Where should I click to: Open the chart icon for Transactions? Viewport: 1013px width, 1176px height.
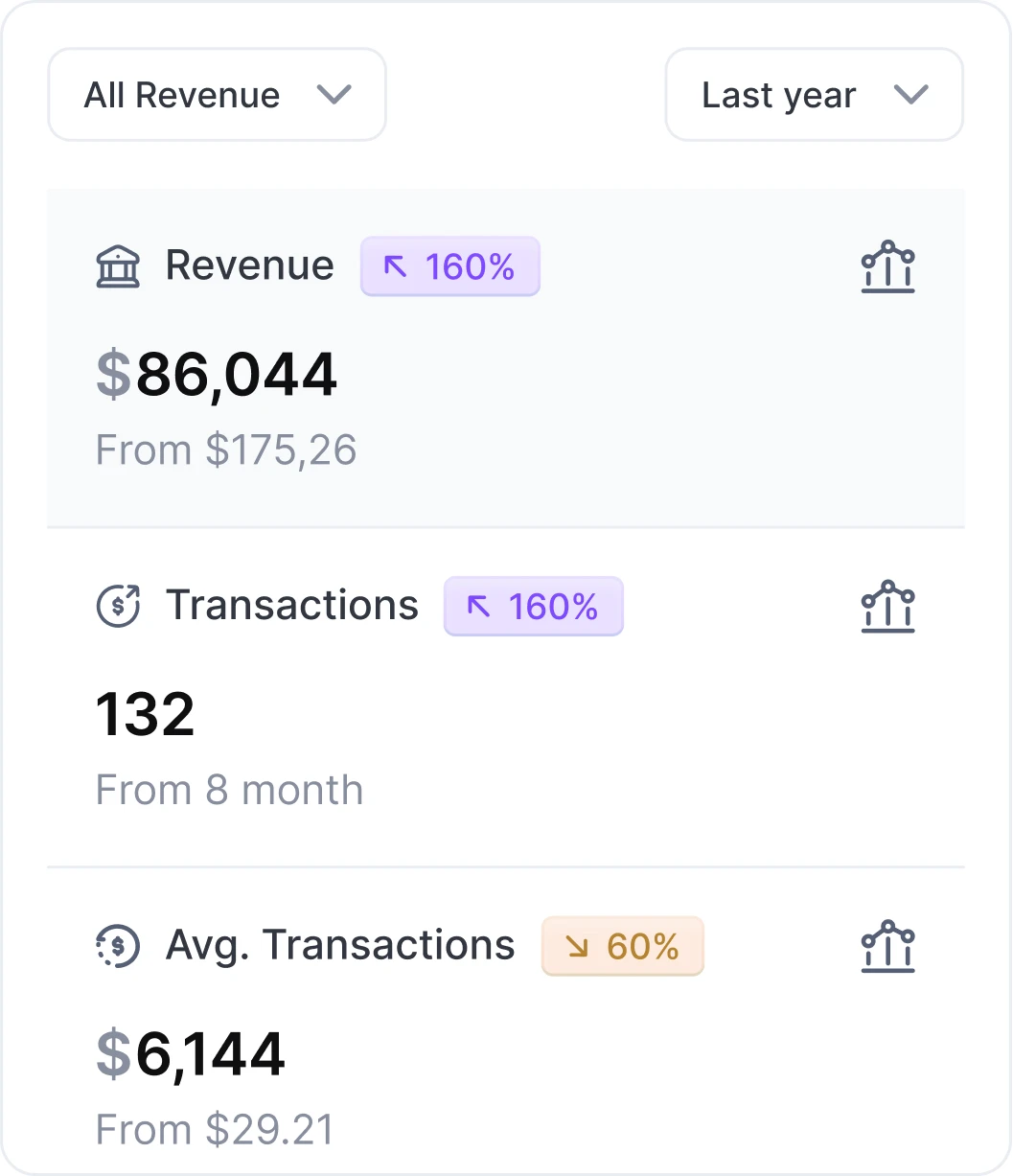tap(887, 606)
